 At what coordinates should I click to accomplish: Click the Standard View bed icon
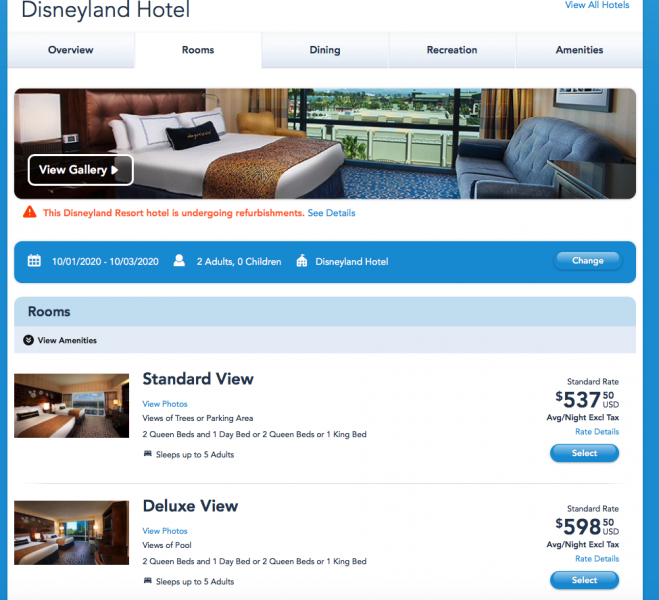pyautogui.click(x=148, y=454)
